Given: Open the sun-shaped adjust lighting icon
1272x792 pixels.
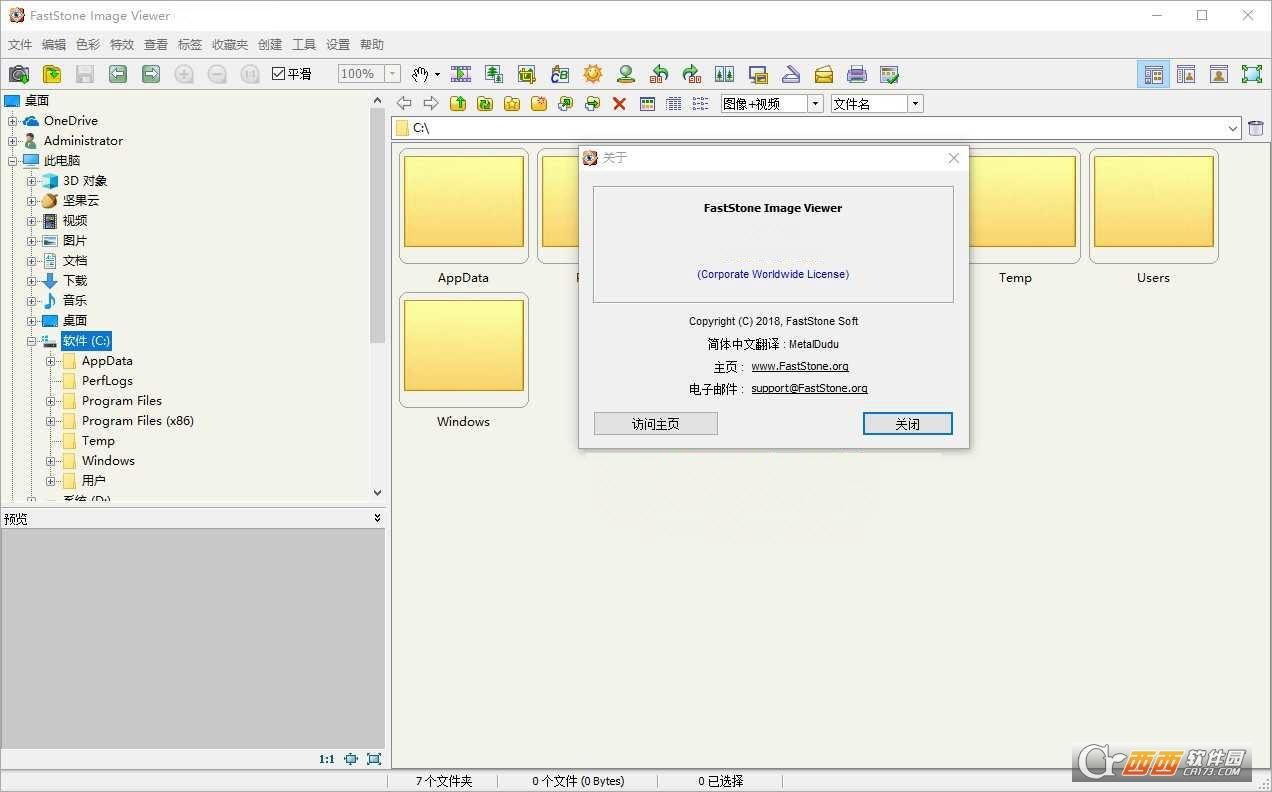Looking at the screenshot, I should click(593, 74).
